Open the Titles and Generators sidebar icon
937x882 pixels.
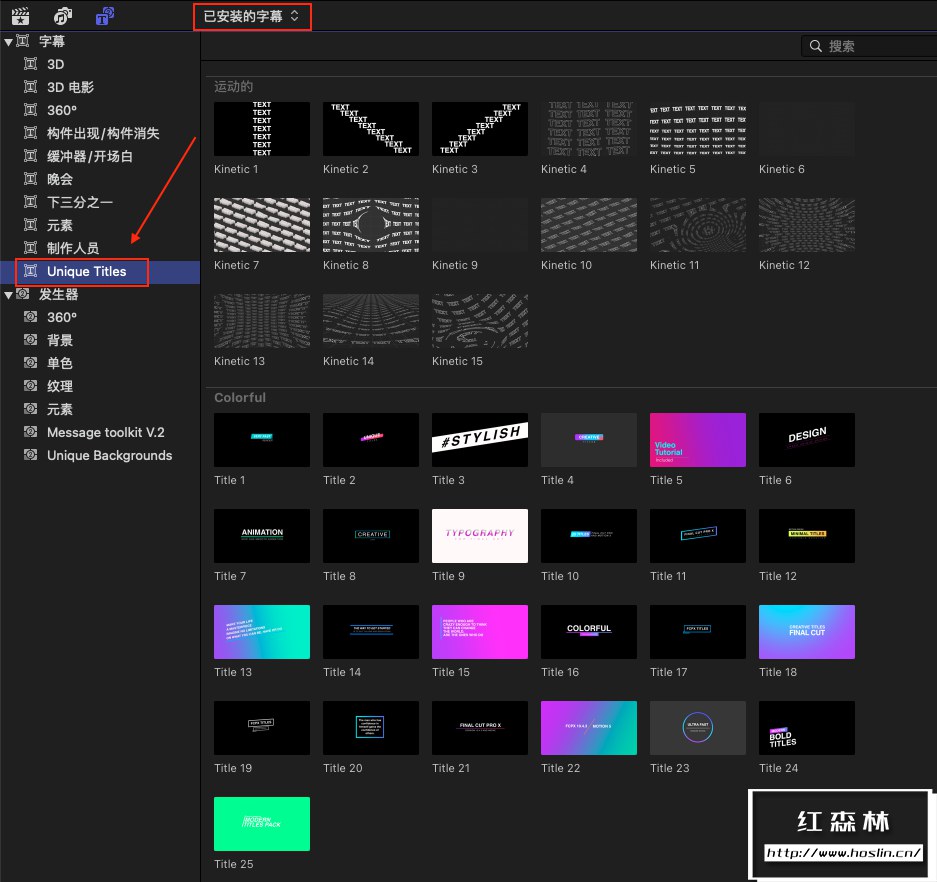105,16
